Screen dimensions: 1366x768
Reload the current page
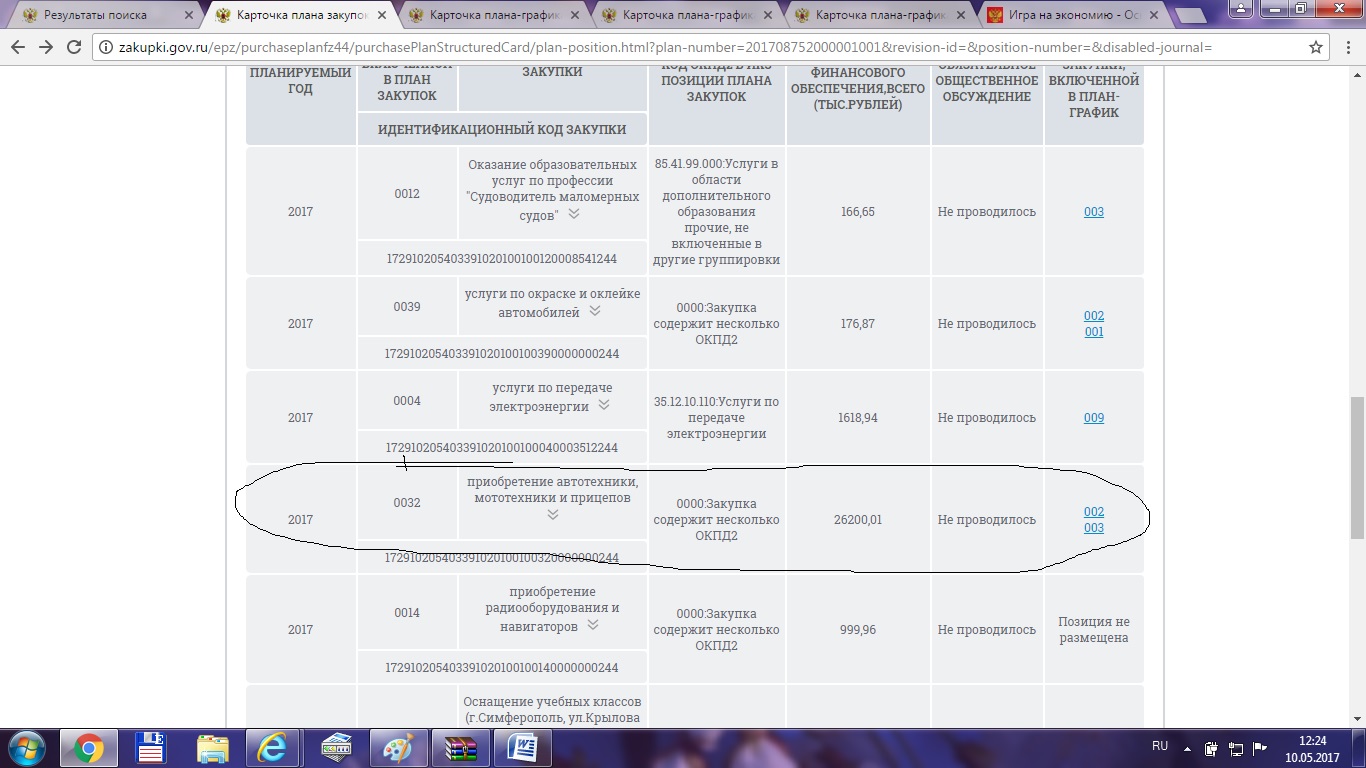pyautogui.click(x=73, y=47)
